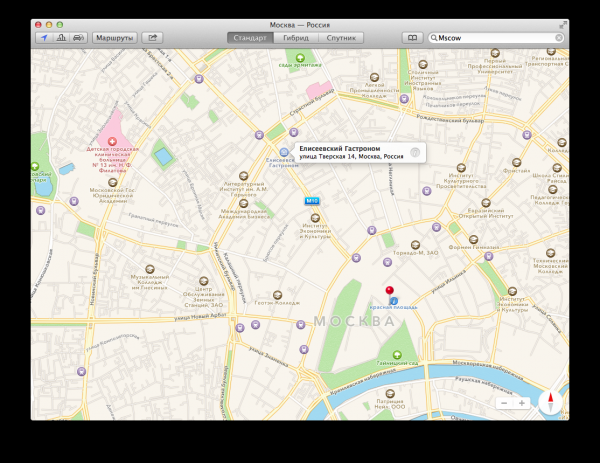Click the Евразийский Открытый Институт marker
The width and height of the screenshot is (600, 463).
486,203
